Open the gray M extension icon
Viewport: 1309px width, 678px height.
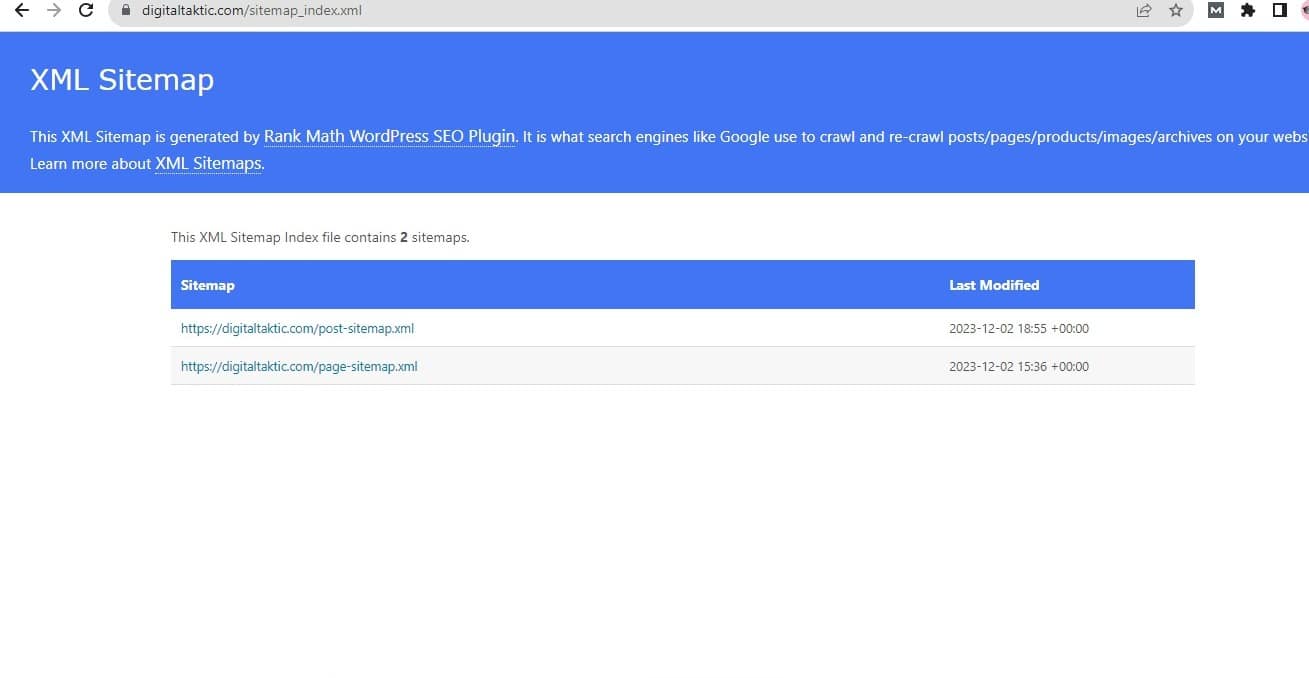[1216, 11]
